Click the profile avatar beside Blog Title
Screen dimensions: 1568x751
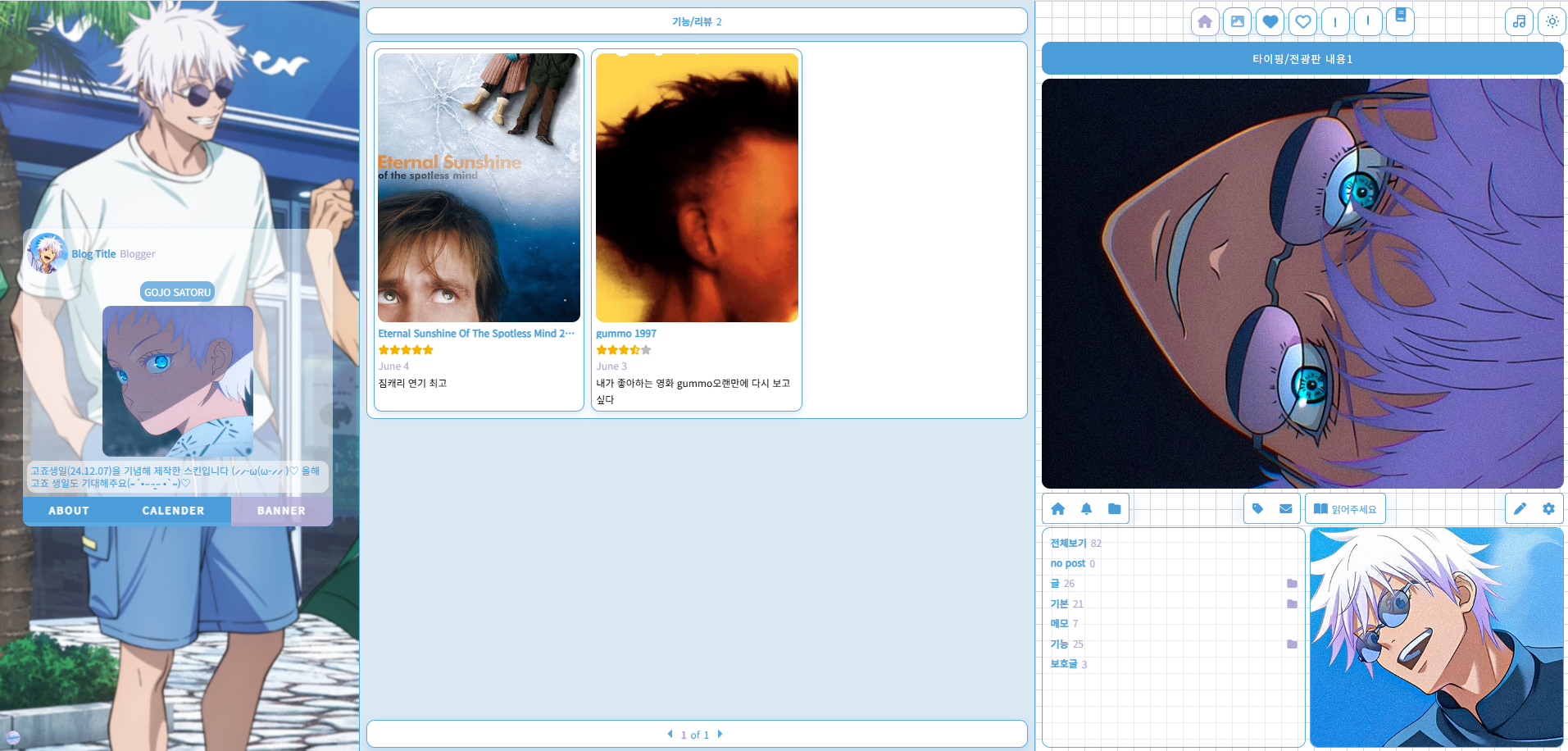(x=47, y=253)
